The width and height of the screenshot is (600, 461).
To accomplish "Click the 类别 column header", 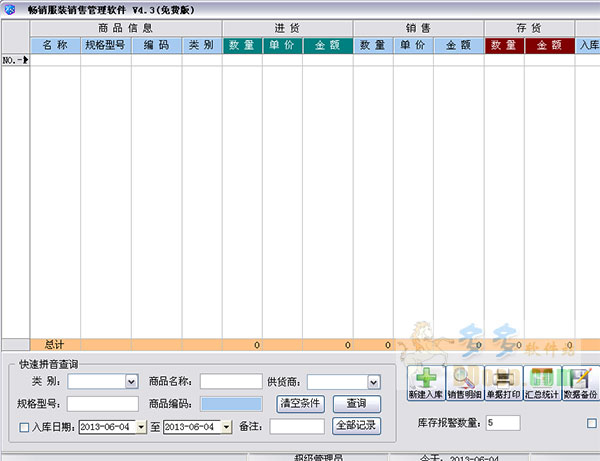I will 202,45.
